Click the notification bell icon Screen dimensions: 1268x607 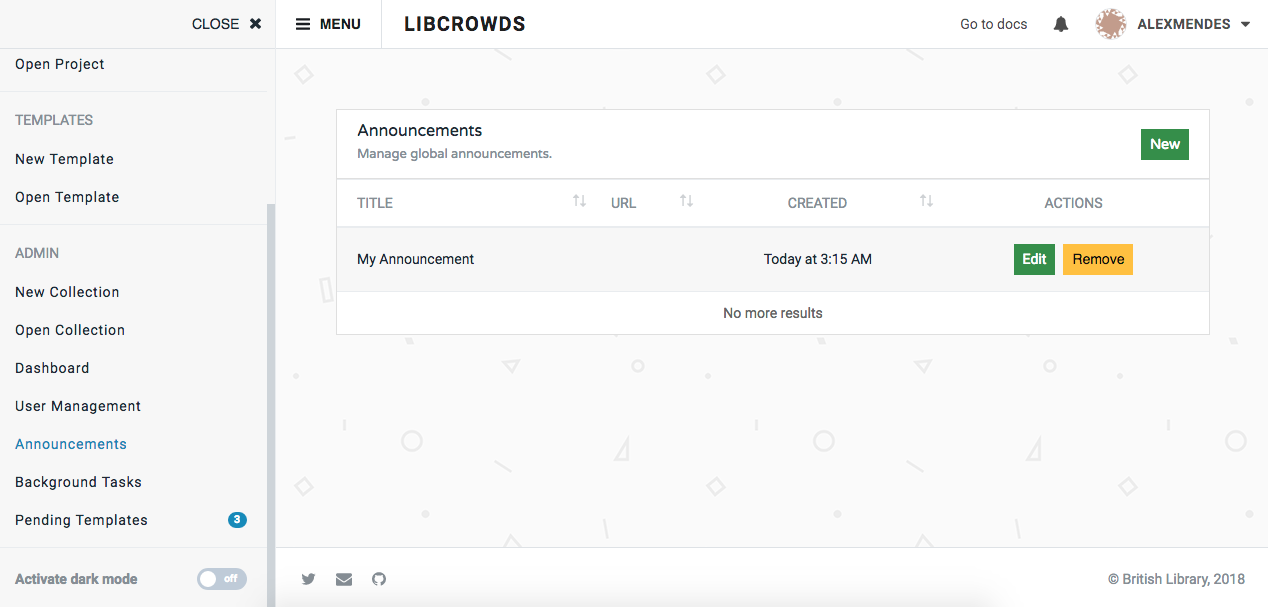coord(1060,23)
